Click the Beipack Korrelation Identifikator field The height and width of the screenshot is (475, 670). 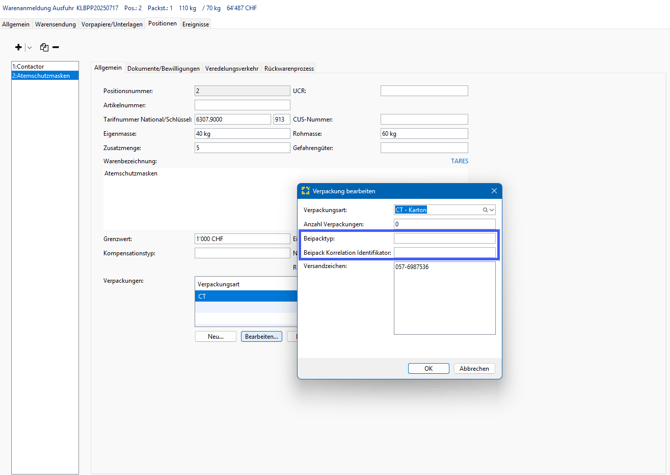[x=444, y=252]
